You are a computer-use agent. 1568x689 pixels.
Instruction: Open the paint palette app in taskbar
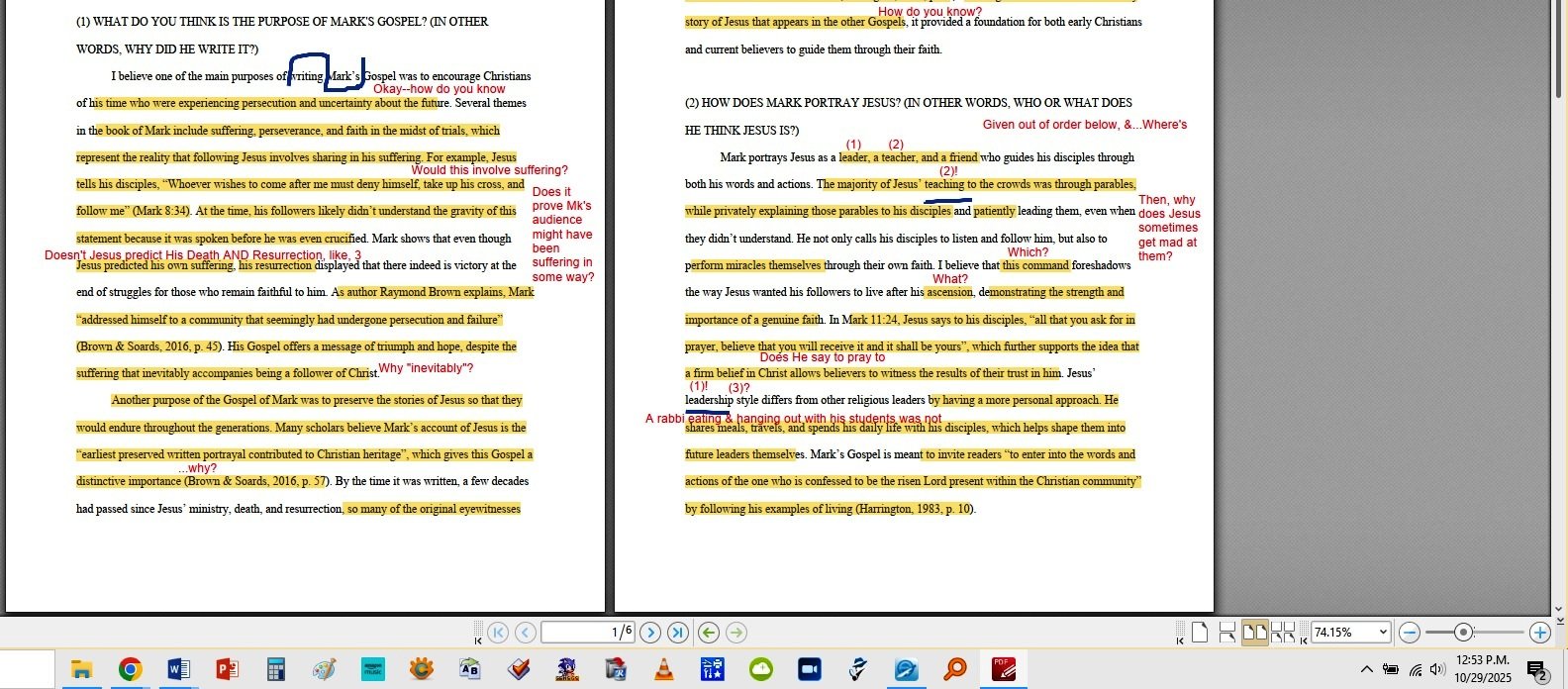click(x=324, y=670)
